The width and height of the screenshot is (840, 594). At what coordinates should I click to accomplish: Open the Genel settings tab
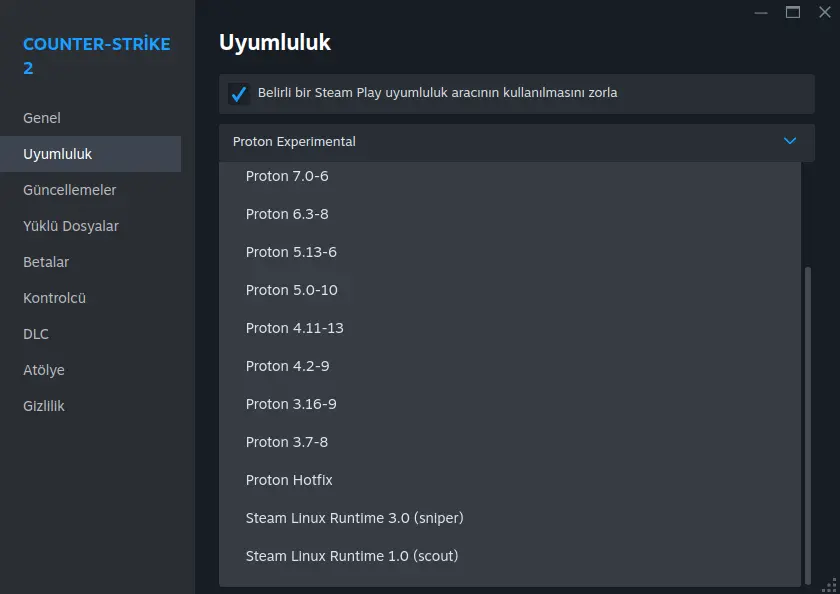coord(91,118)
